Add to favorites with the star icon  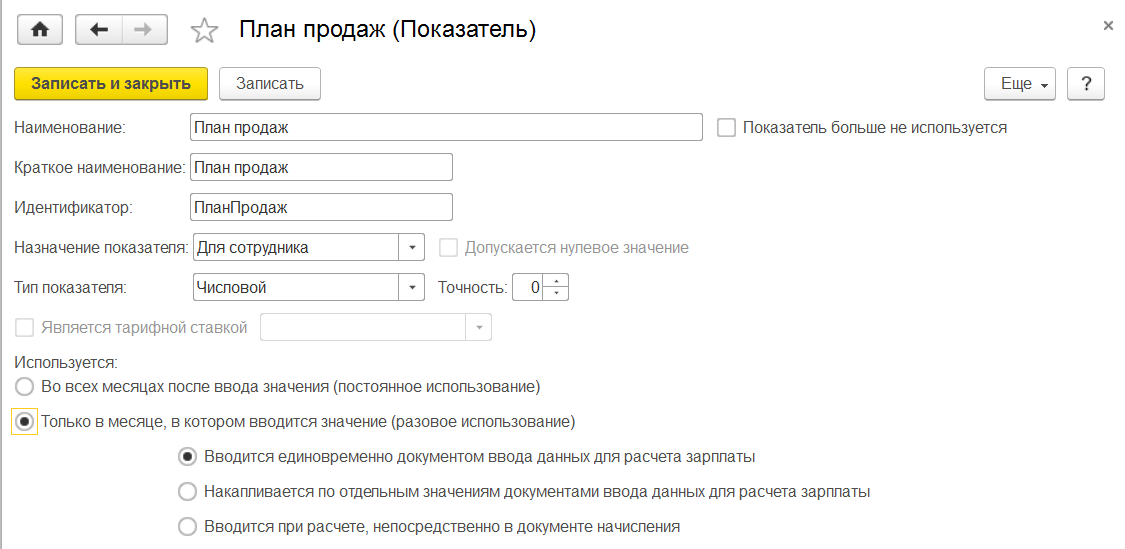pyautogui.click(x=204, y=31)
